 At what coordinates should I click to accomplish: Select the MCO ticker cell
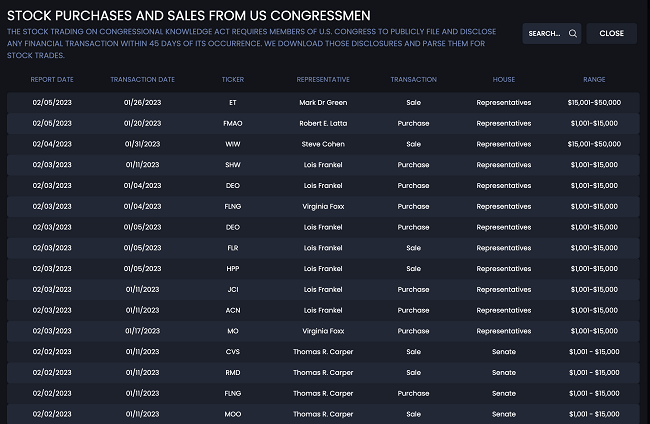[233, 414]
